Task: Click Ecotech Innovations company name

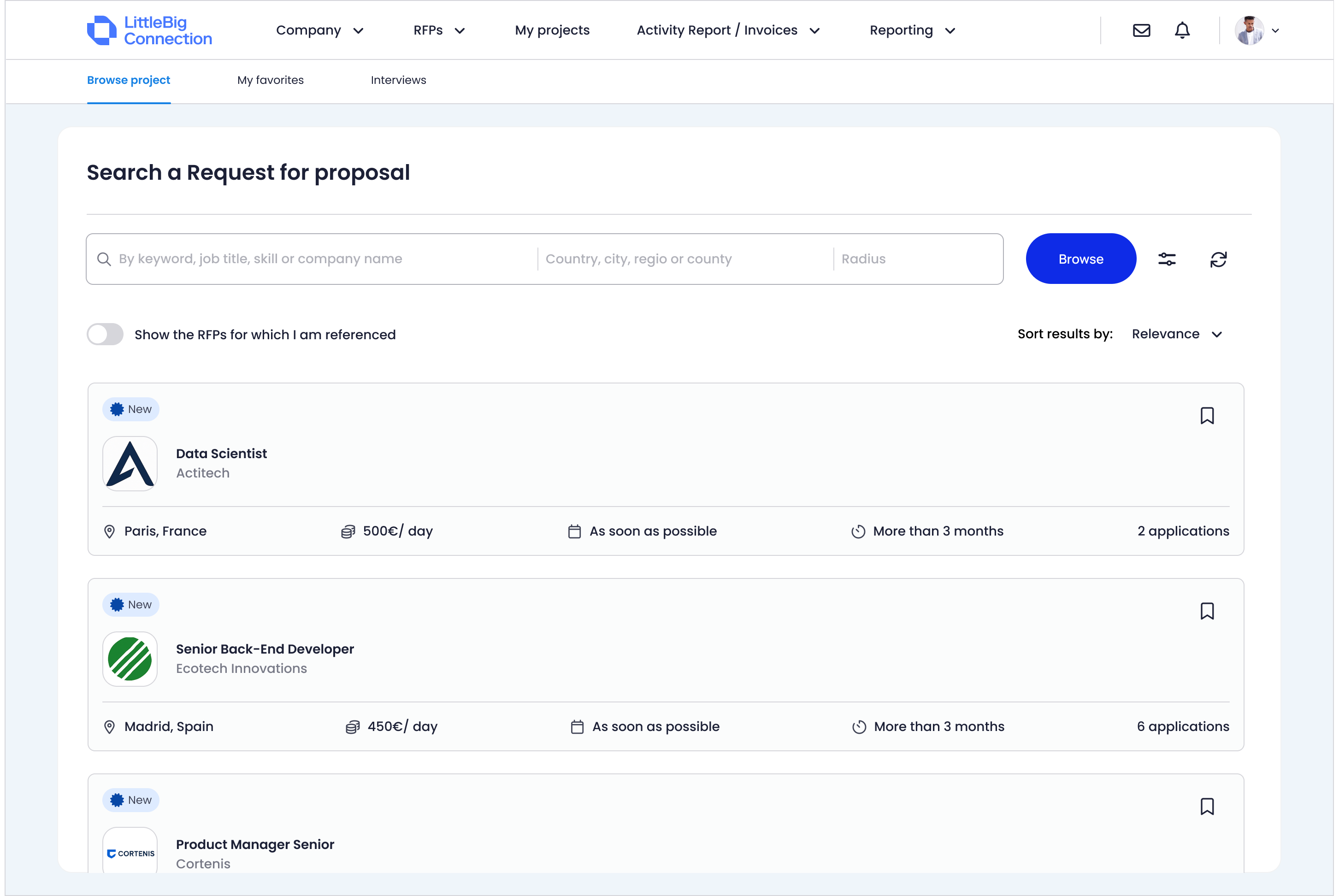Action: point(241,669)
